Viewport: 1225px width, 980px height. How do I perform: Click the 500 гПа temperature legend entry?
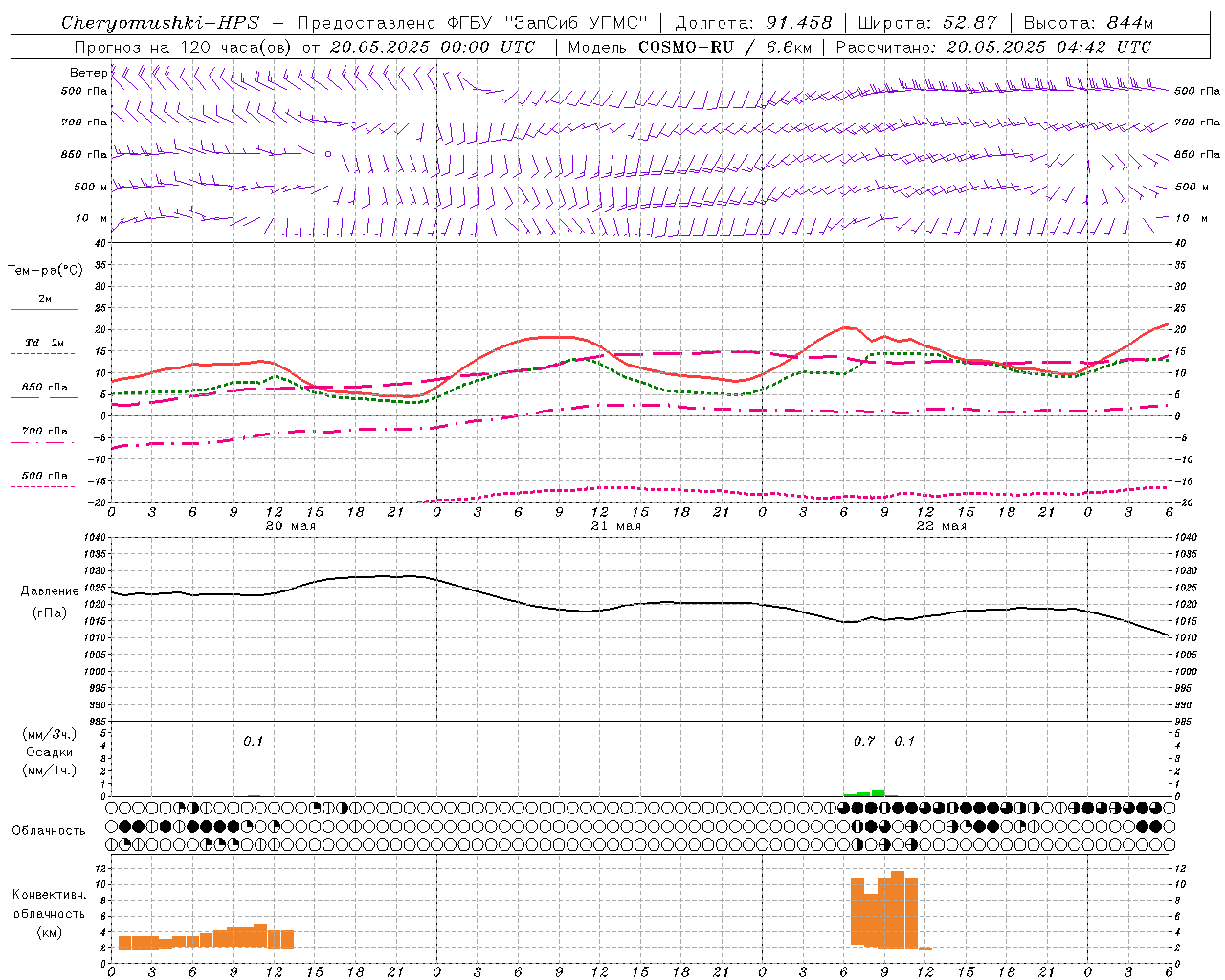coord(45,476)
